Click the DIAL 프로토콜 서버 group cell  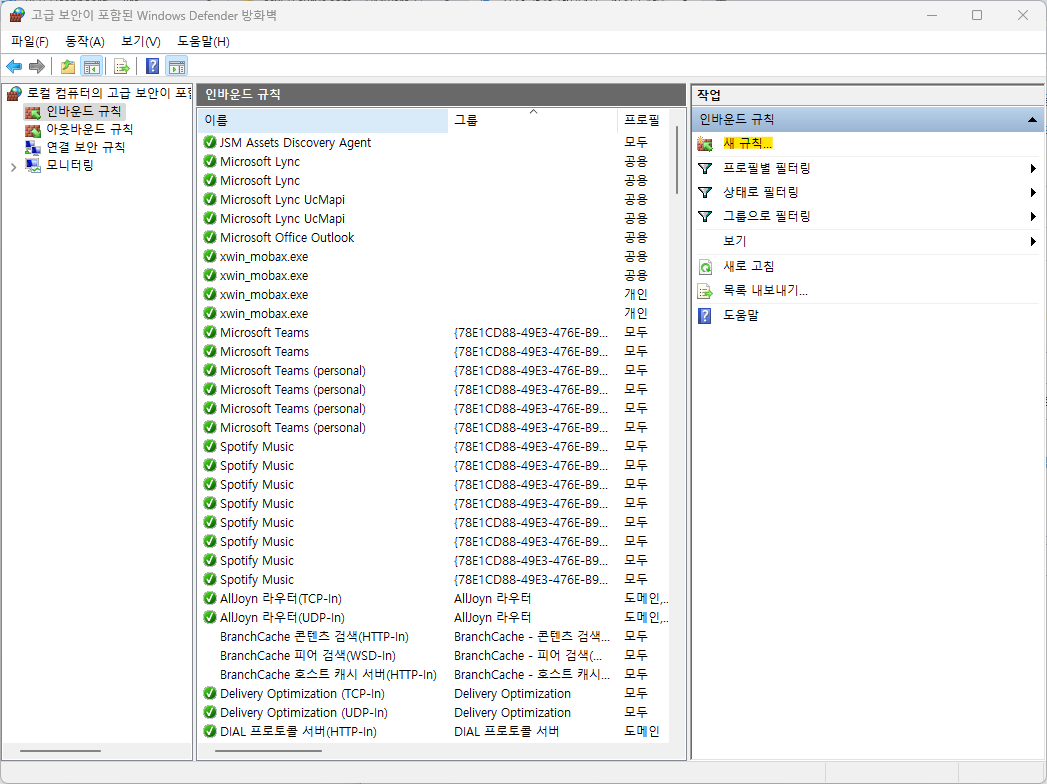pos(506,732)
